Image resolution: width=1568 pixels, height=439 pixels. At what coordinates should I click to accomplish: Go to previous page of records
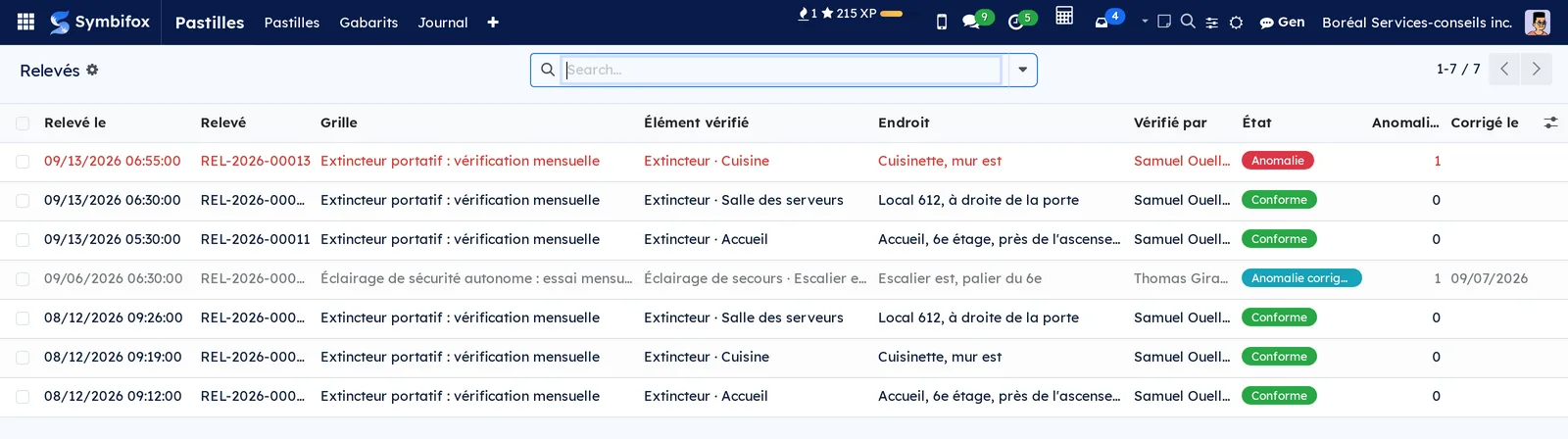[x=1504, y=69]
